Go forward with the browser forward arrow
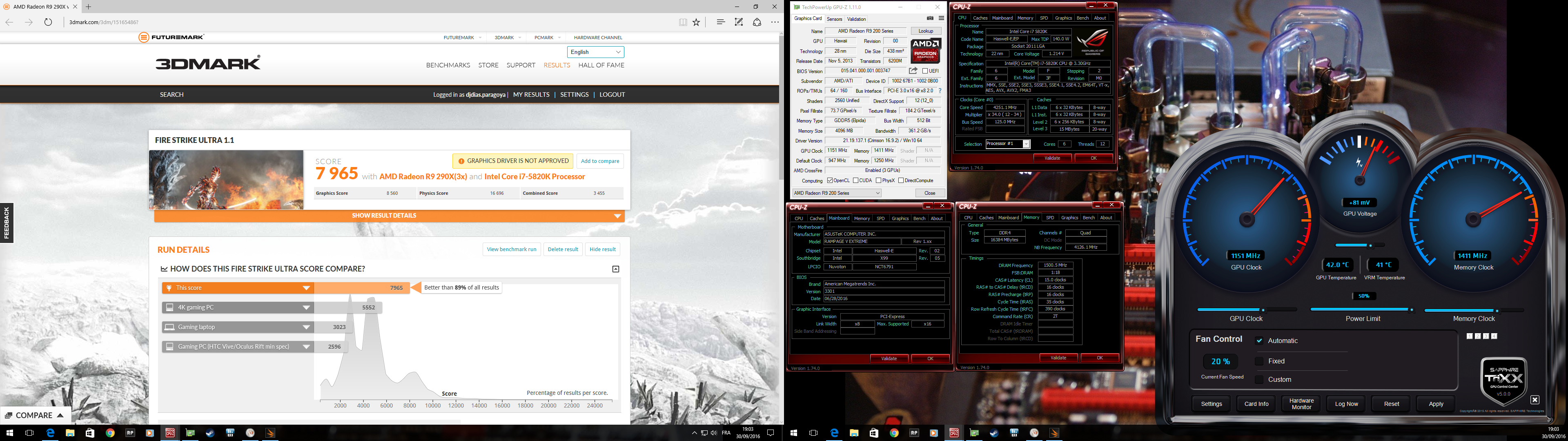 click(x=29, y=22)
